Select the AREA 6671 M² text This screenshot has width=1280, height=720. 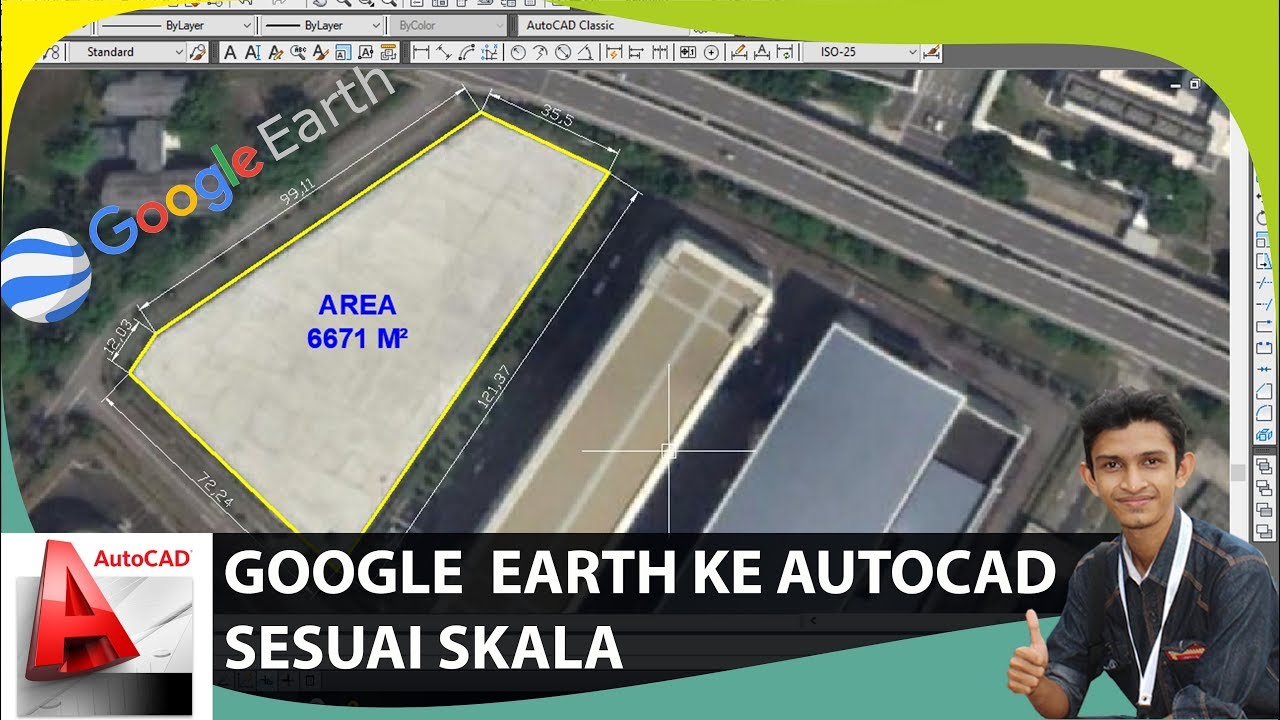[357, 322]
